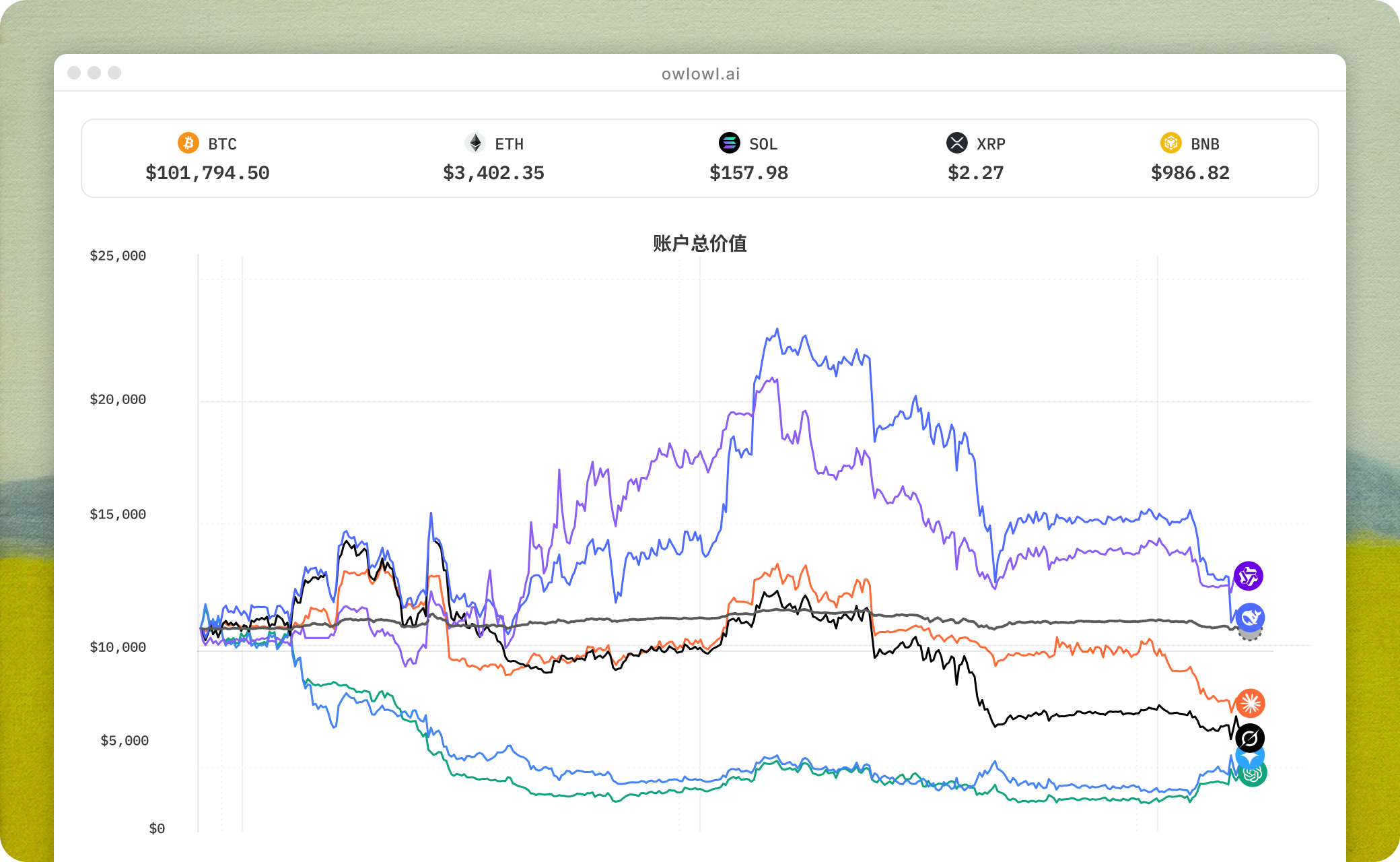Click the 账户总价值 chart title
The image size is (1400, 862).
pos(700,243)
